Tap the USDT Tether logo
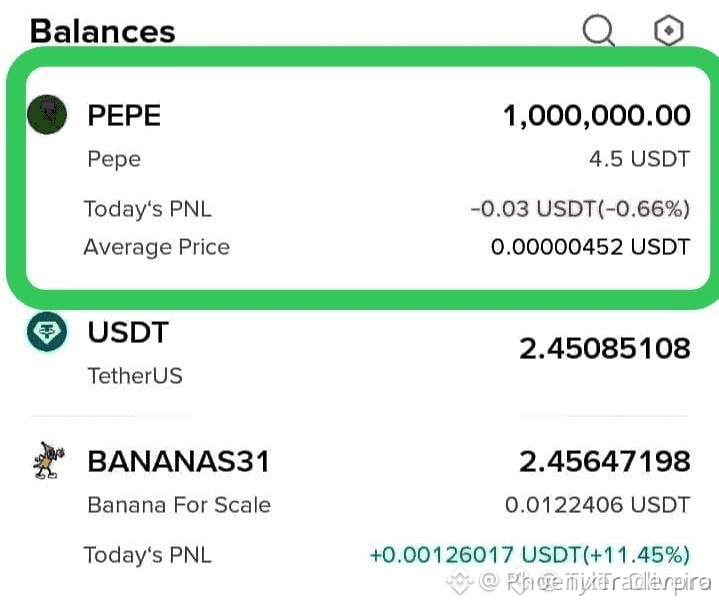Screen dimensions: 719x606 [x=47, y=331]
